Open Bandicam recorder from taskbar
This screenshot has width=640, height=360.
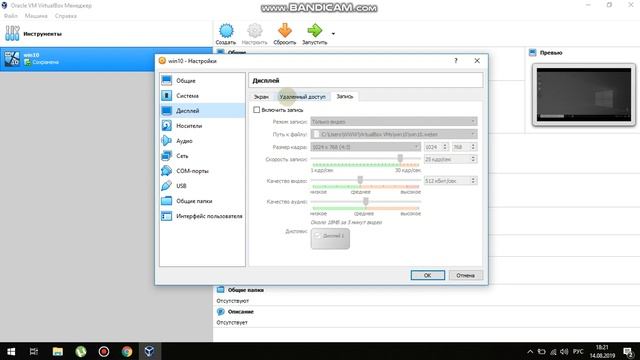pyautogui.click(x=104, y=351)
